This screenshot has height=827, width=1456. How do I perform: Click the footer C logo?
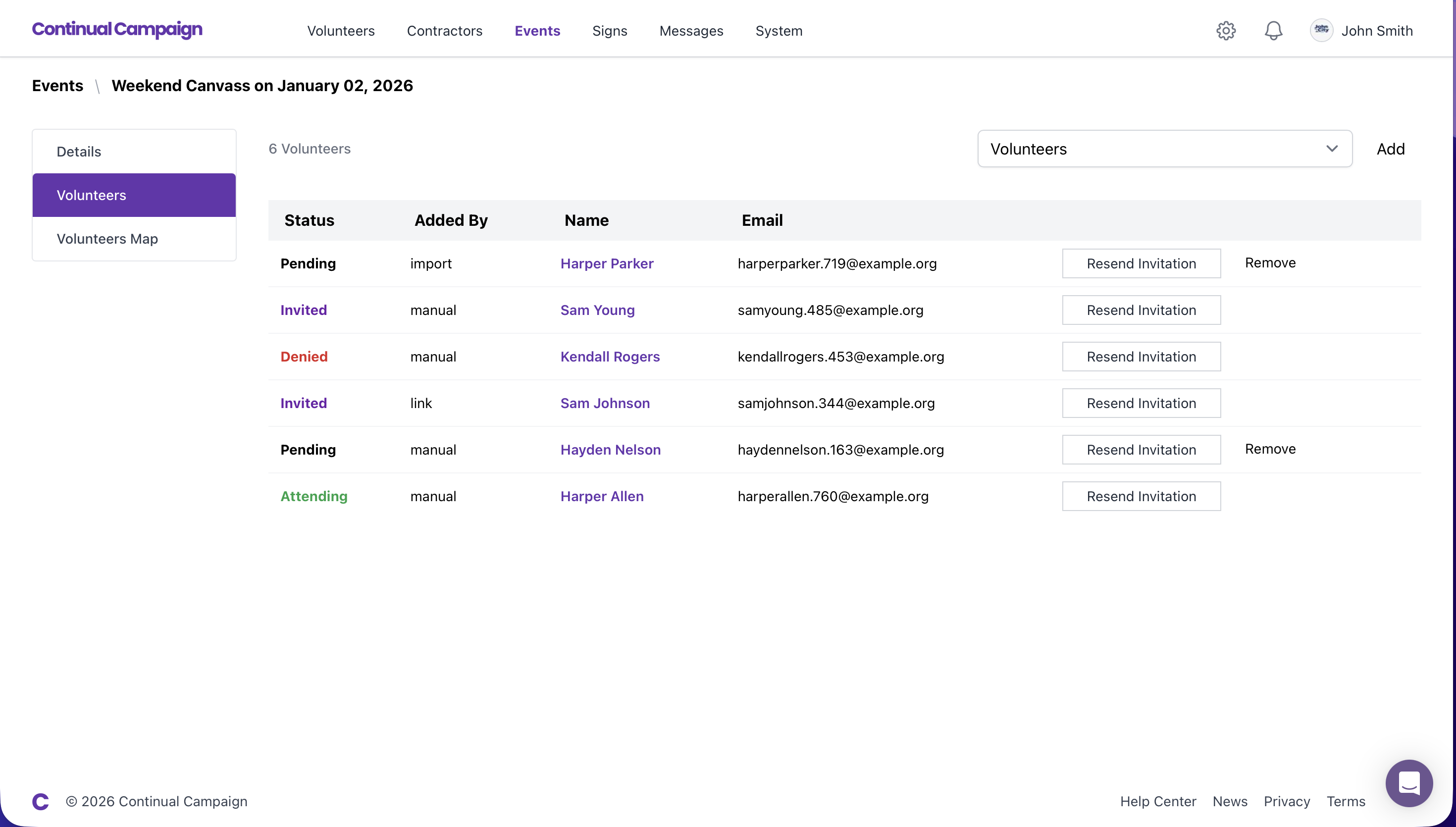(40, 801)
